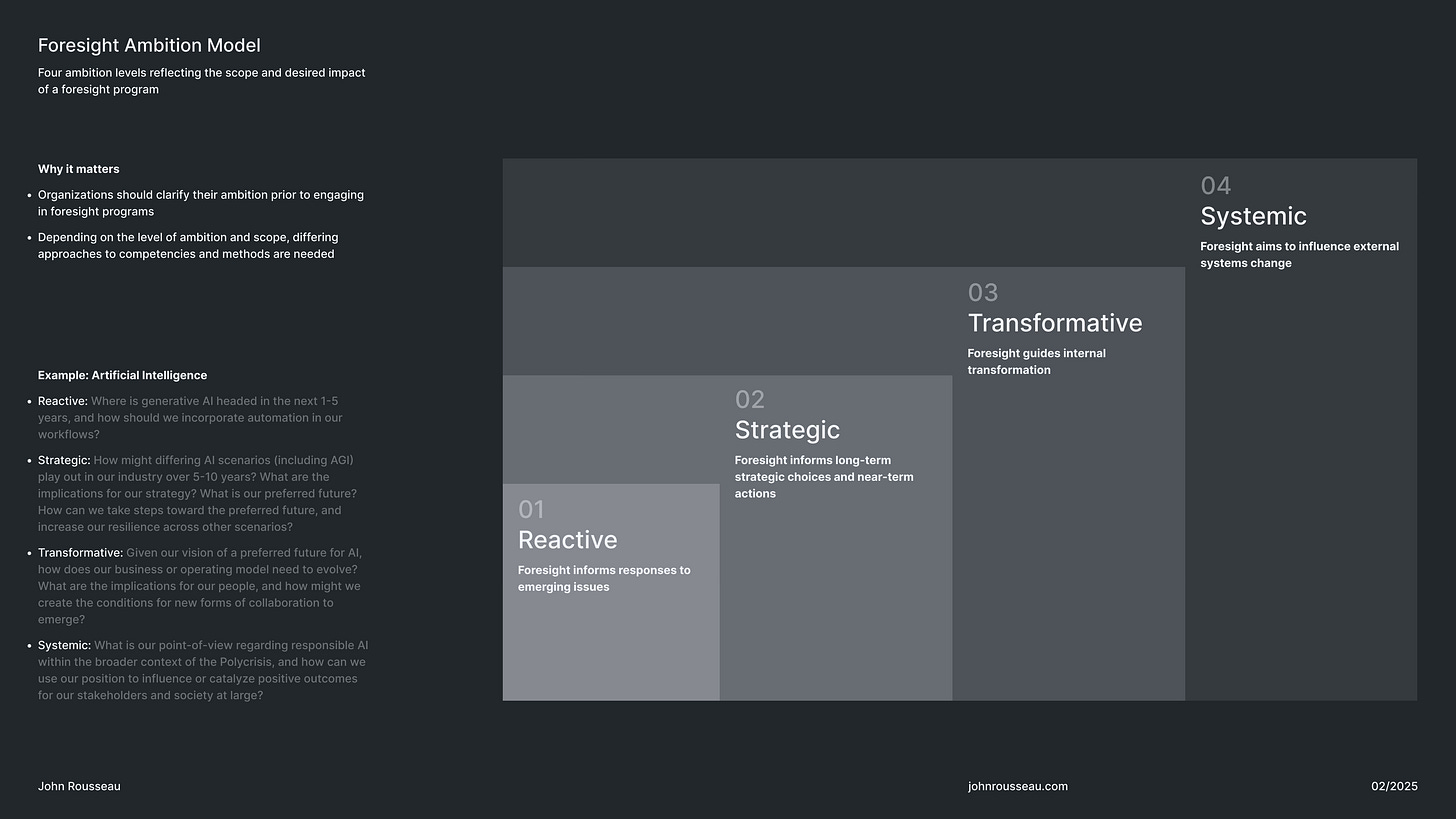Click the number '02' in the diagram

pos(750,400)
